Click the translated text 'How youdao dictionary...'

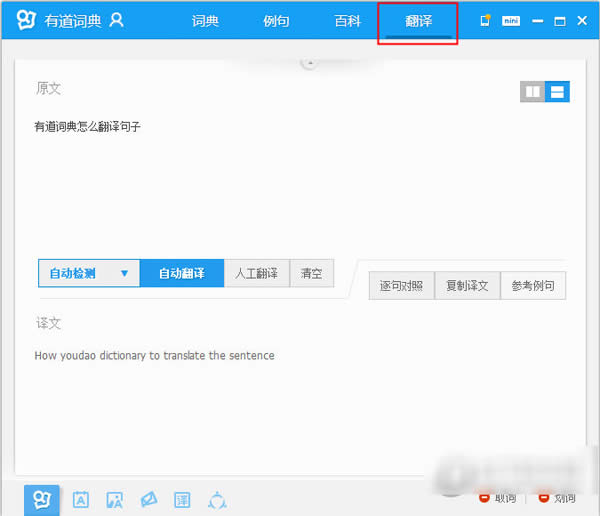[154, 356]
